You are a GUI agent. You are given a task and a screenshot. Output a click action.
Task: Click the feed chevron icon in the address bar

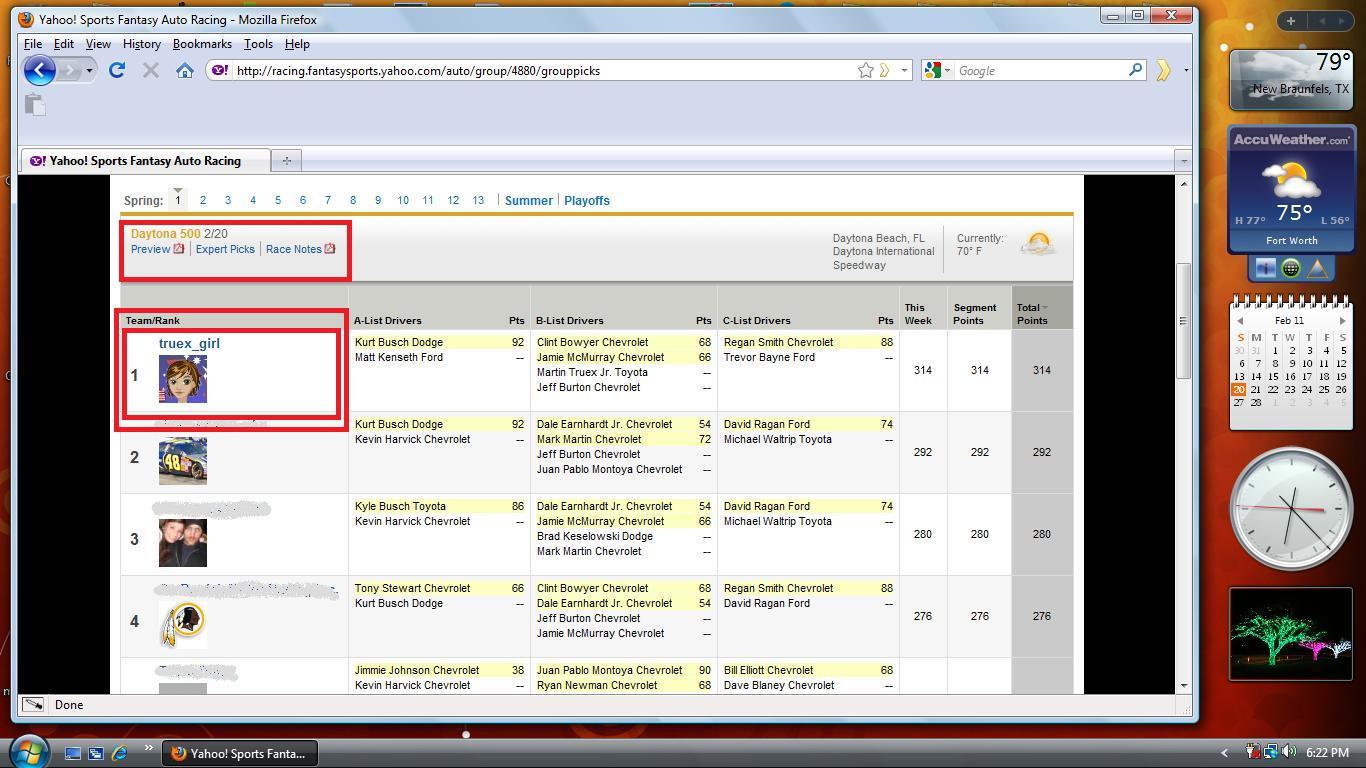[x=884, y=70]
